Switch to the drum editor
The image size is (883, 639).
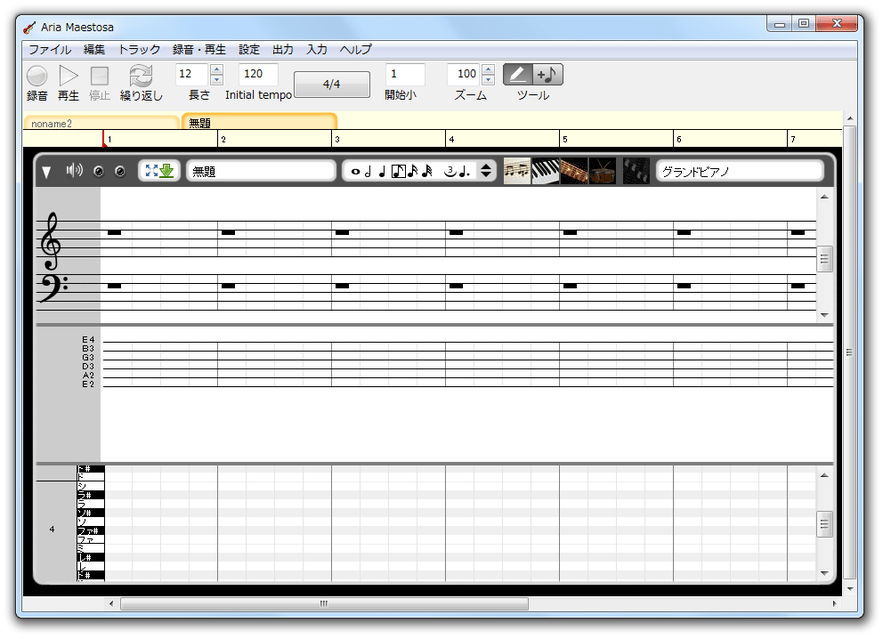click(x=603, y=171)
